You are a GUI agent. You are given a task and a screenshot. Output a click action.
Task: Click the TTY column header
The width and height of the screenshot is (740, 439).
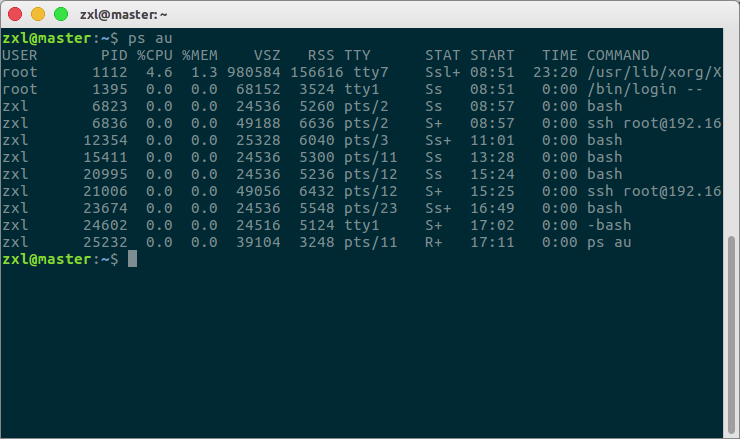click(357, 55)
